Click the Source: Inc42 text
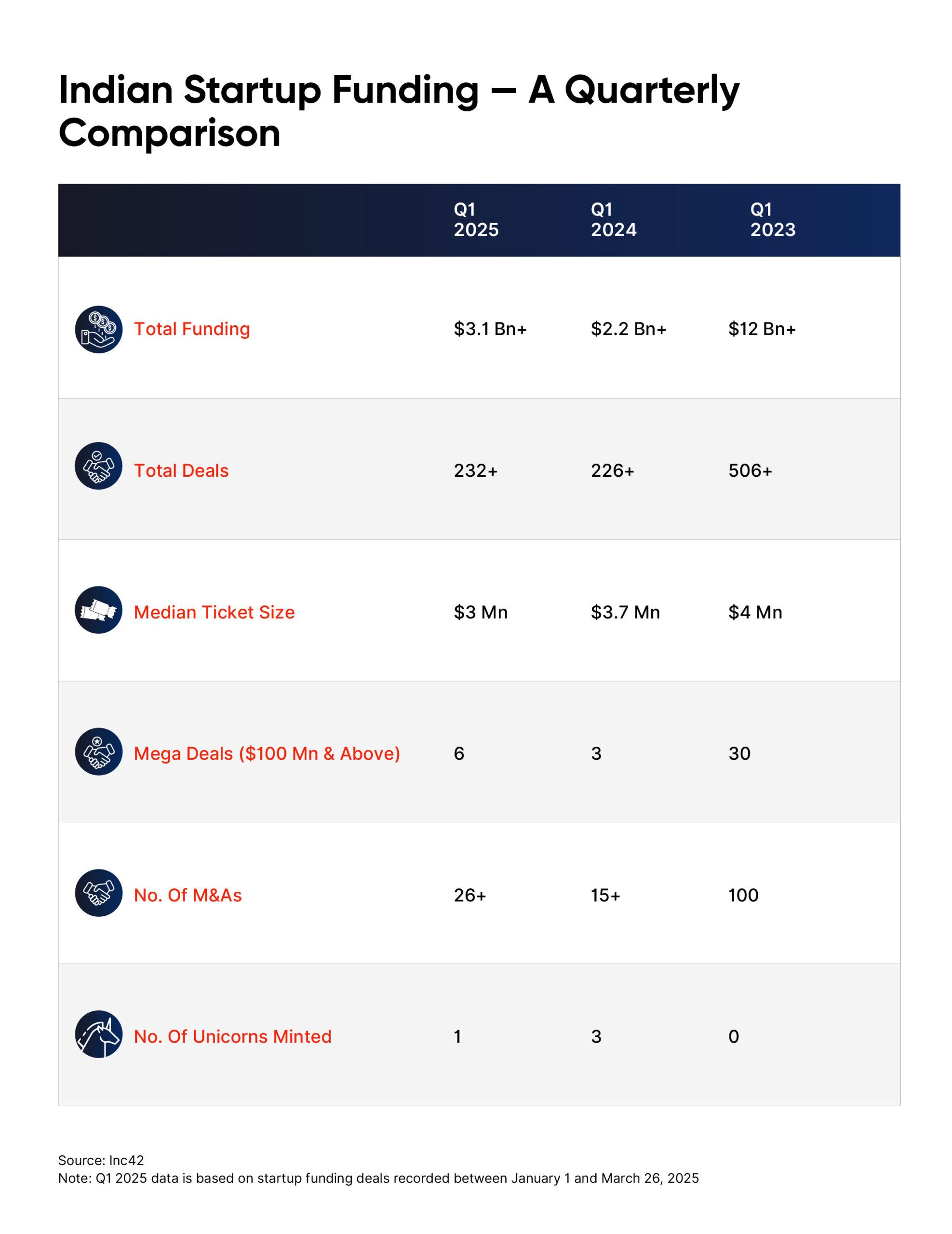The image size is (952, 1234). coord(101,1160)
